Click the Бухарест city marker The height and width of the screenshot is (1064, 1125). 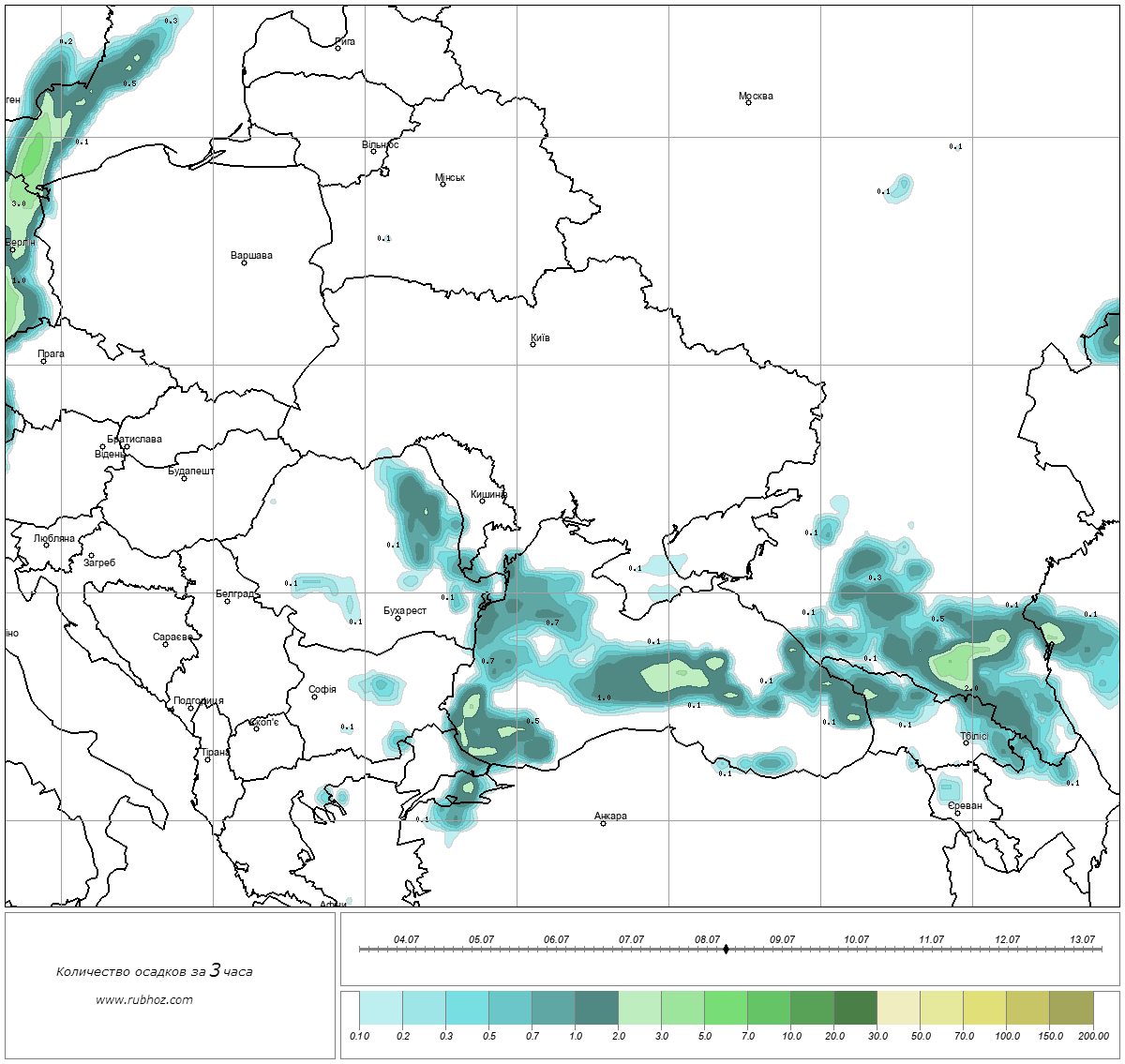(x=397, y=618)
